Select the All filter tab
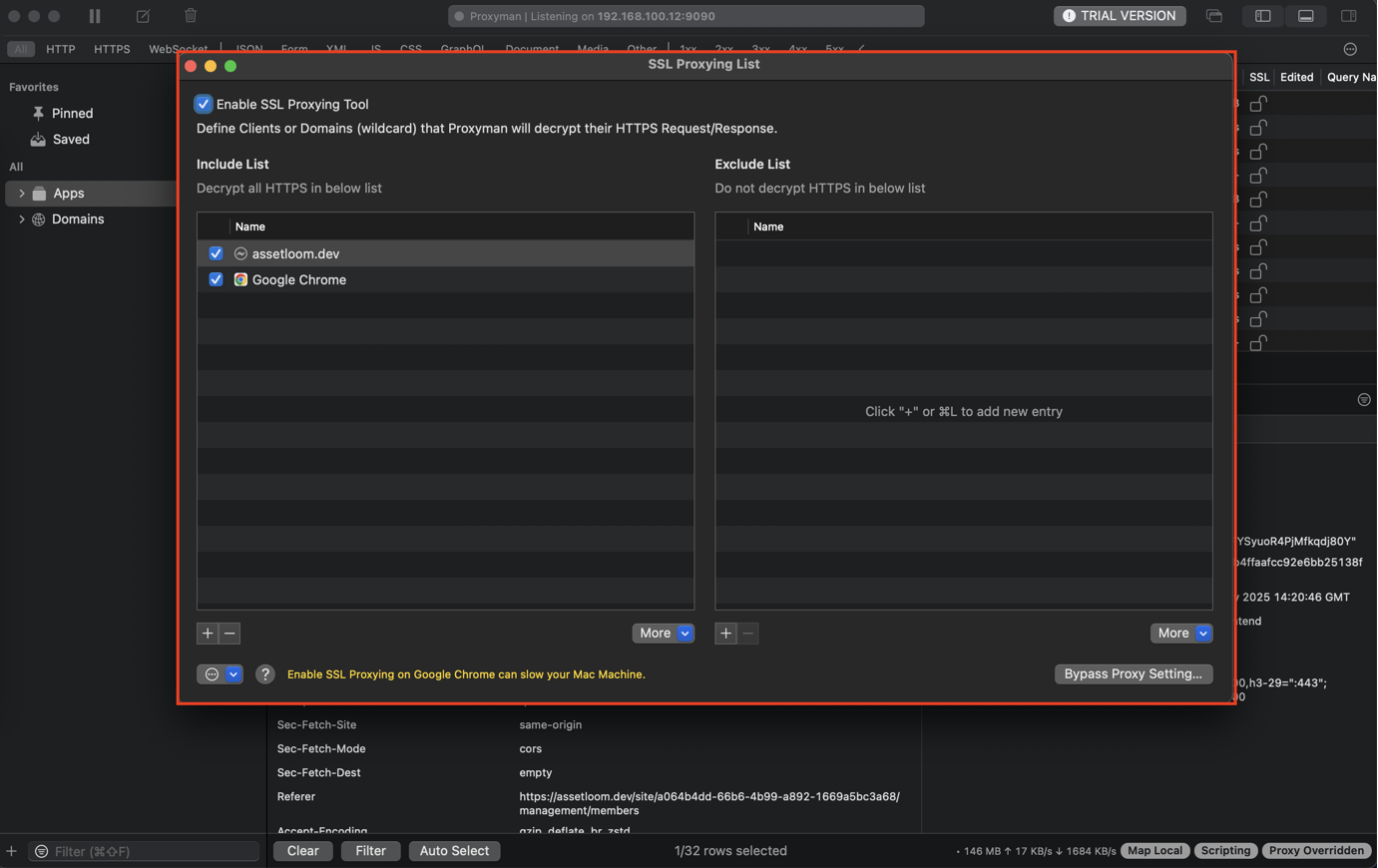 21,49
